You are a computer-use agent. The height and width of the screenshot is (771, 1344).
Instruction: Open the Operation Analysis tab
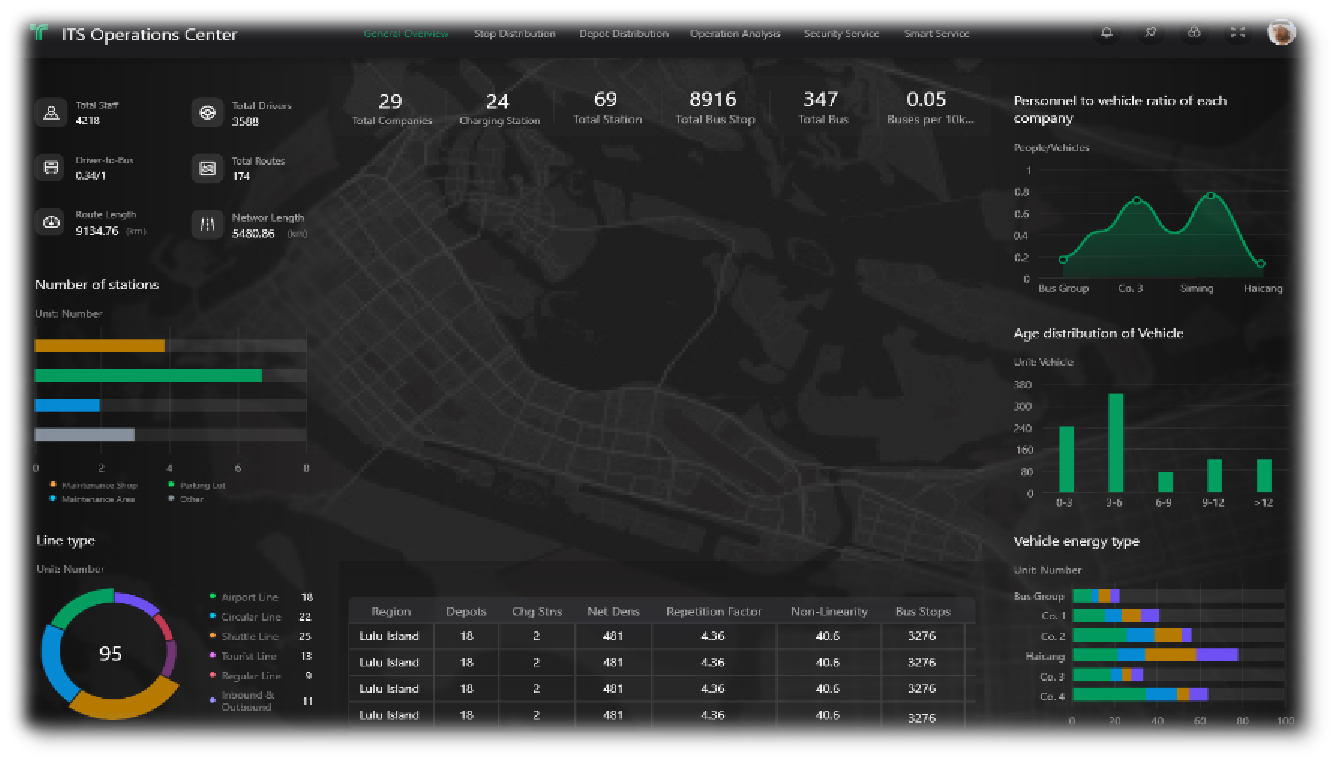[x=735, y=34]
